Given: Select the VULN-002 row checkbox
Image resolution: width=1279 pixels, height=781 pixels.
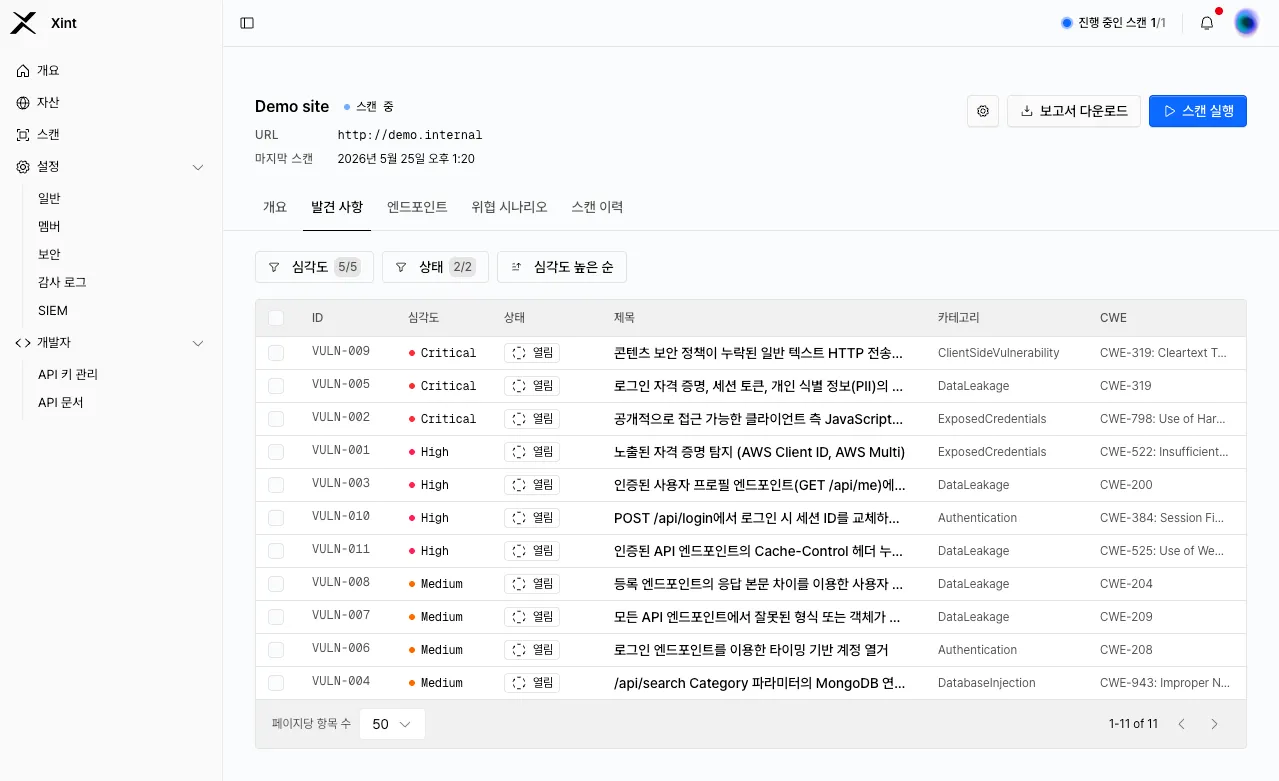Looking at the screenshot, I should 276,419.
